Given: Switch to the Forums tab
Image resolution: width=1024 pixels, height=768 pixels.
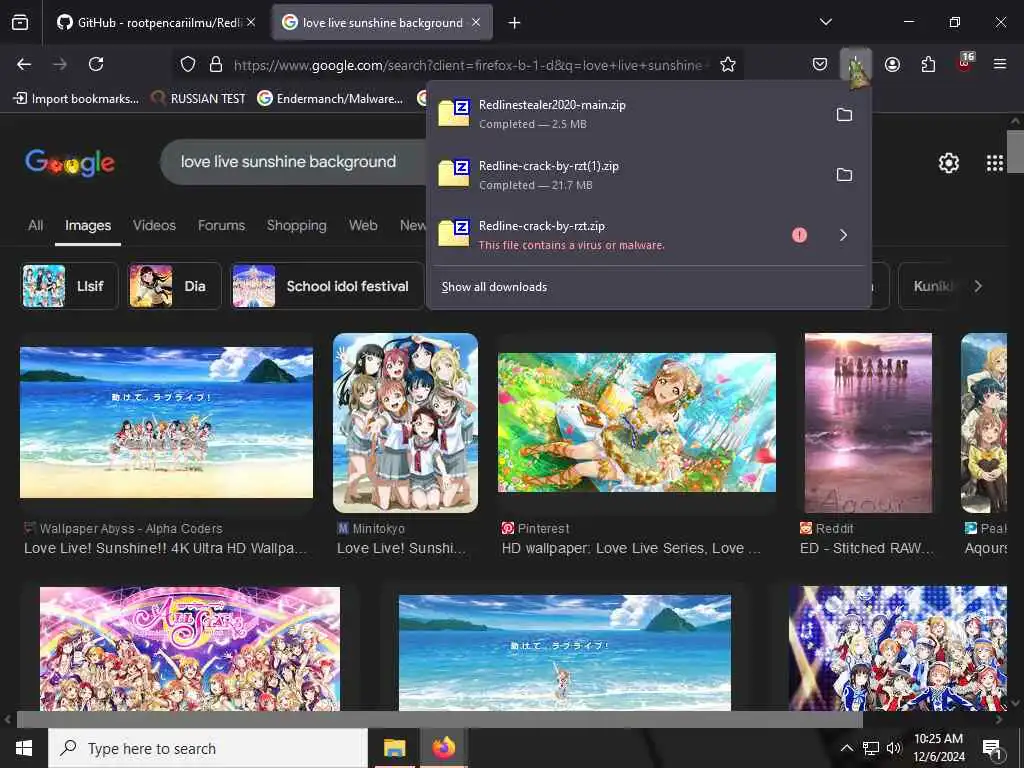Looking at the screenshot, I should click(221, 225).
